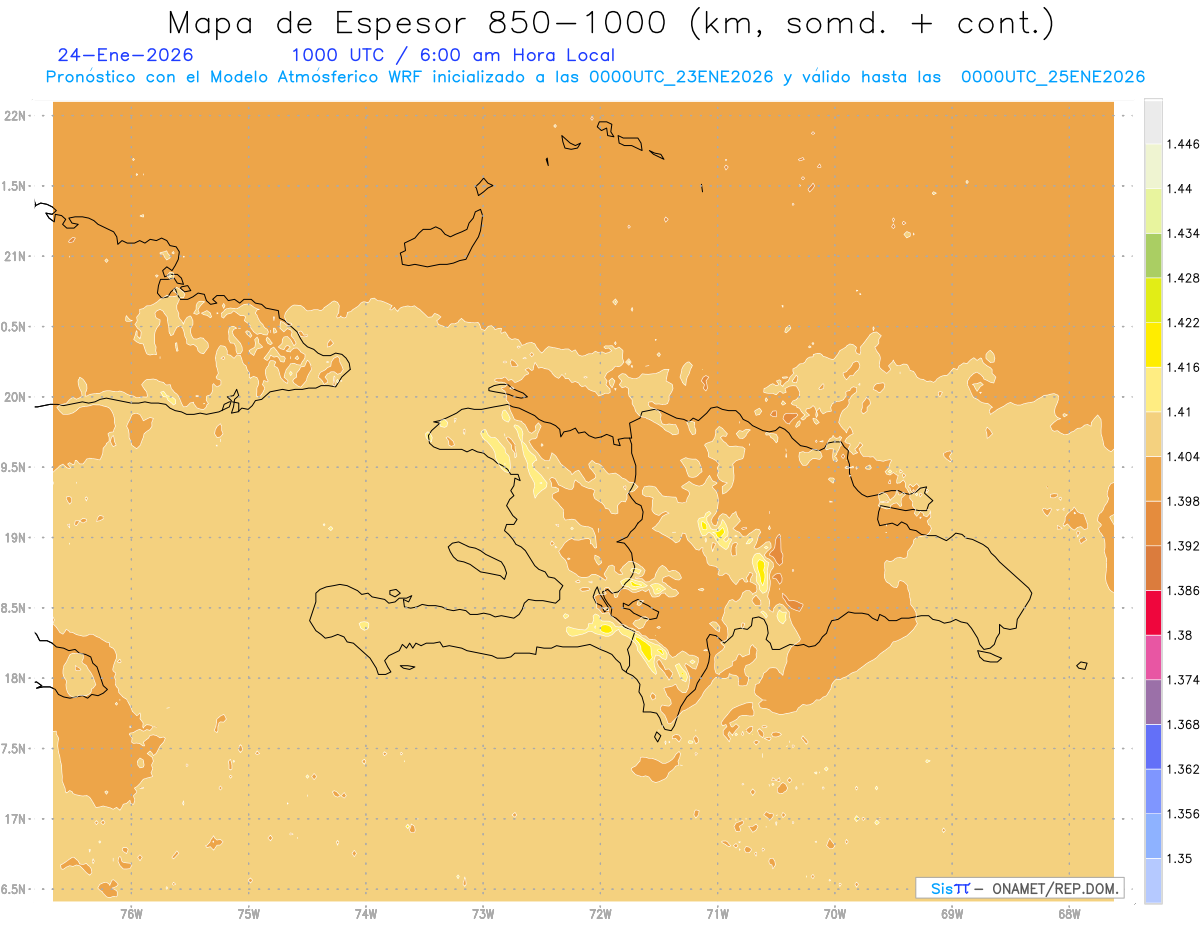Screen dimensions: 1200x927
Task: Click legend value '1.428'
Action: tap(1185, 278)
